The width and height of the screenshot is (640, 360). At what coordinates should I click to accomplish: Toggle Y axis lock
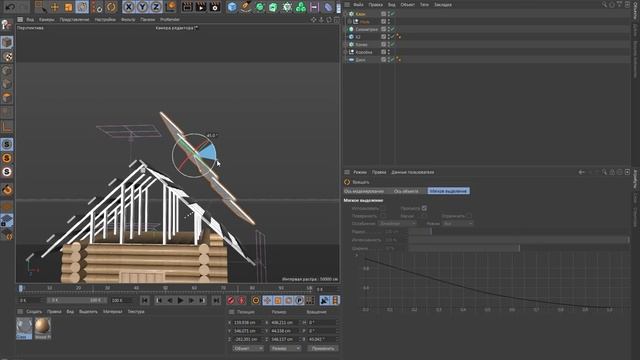coord(142,7)
